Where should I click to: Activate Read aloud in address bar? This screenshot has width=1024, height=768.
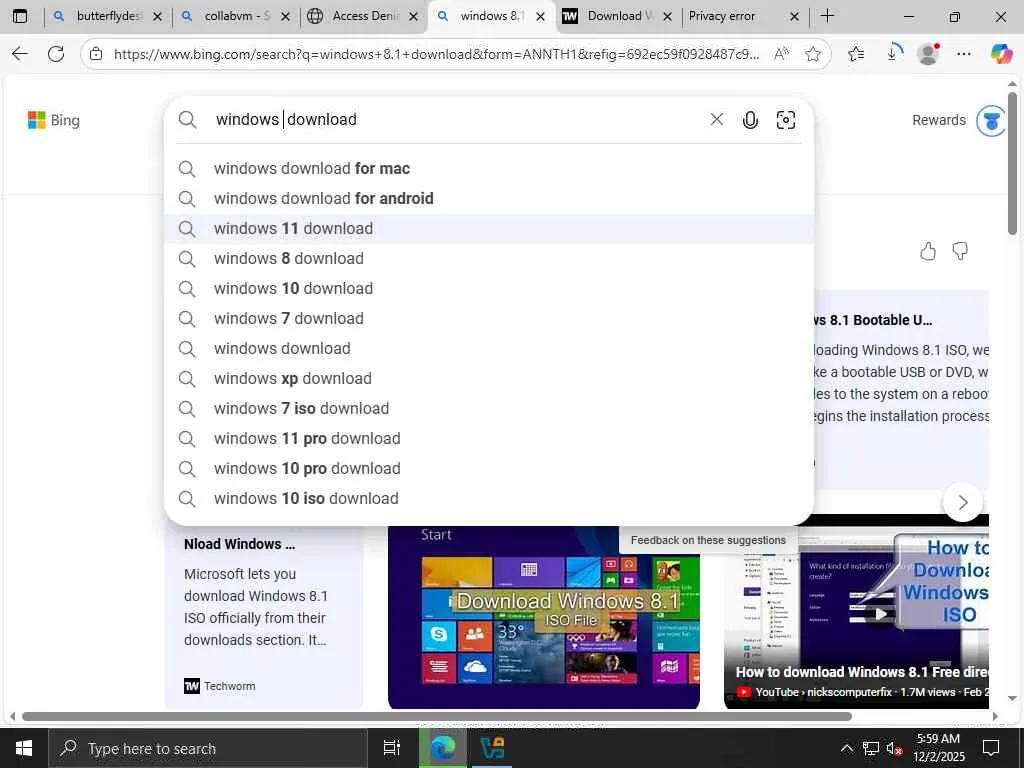(x=781, y=54)
